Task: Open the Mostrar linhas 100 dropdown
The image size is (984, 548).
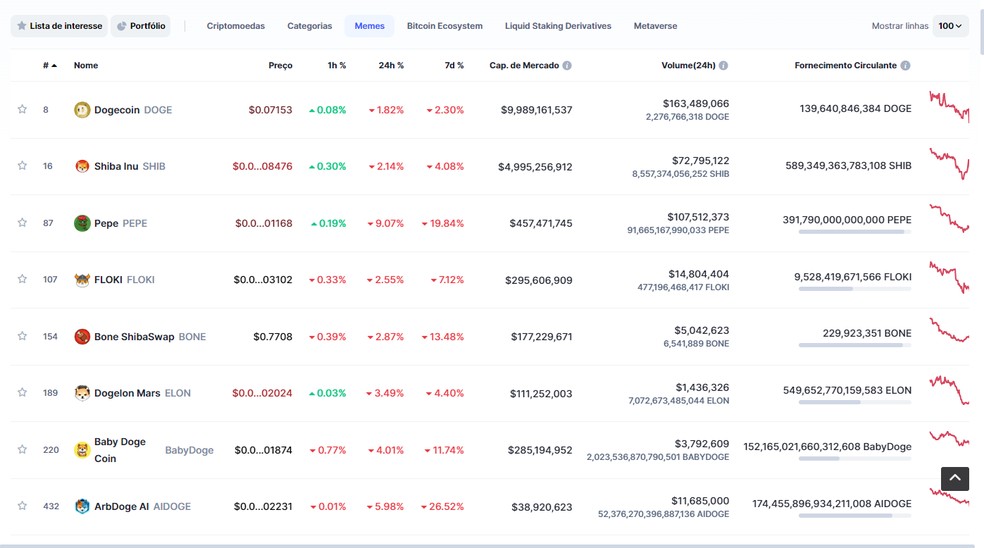Action: 950,26
